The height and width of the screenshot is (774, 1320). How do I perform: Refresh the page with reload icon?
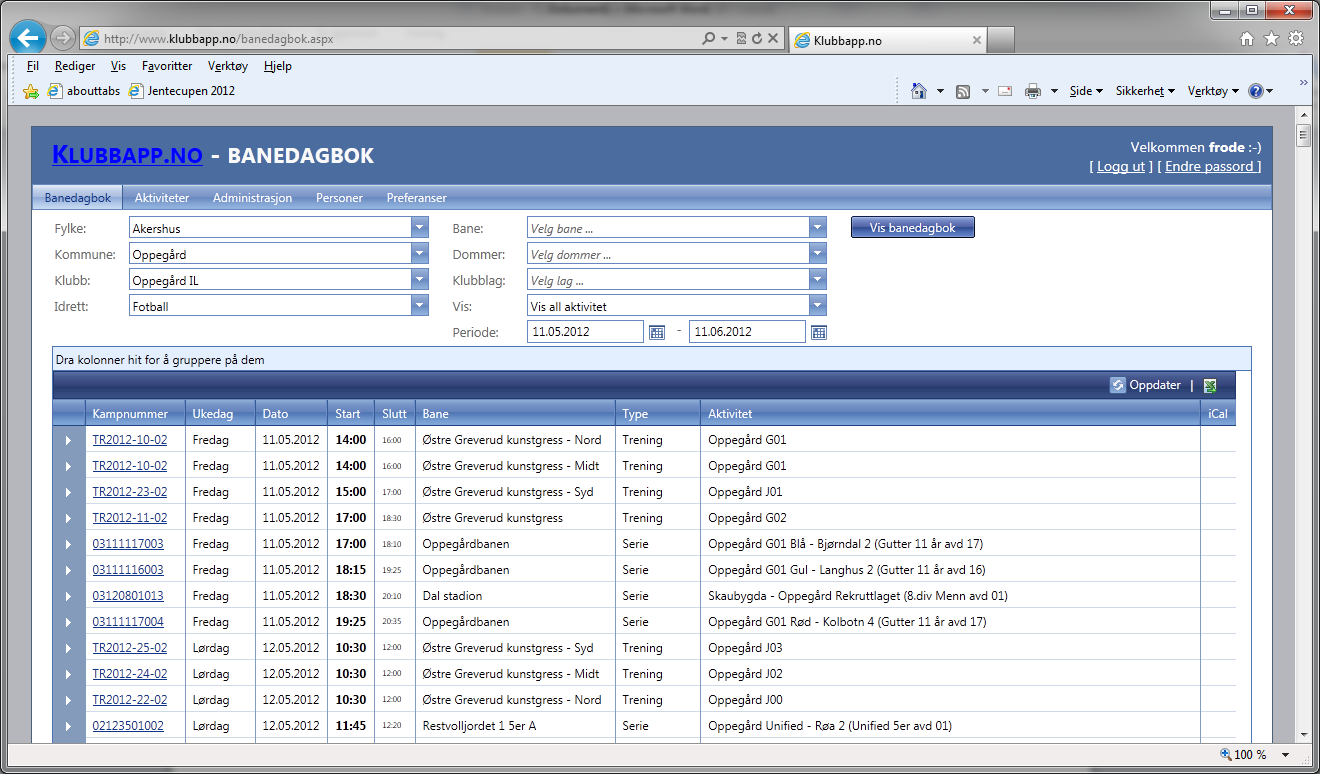coord(757,39)
